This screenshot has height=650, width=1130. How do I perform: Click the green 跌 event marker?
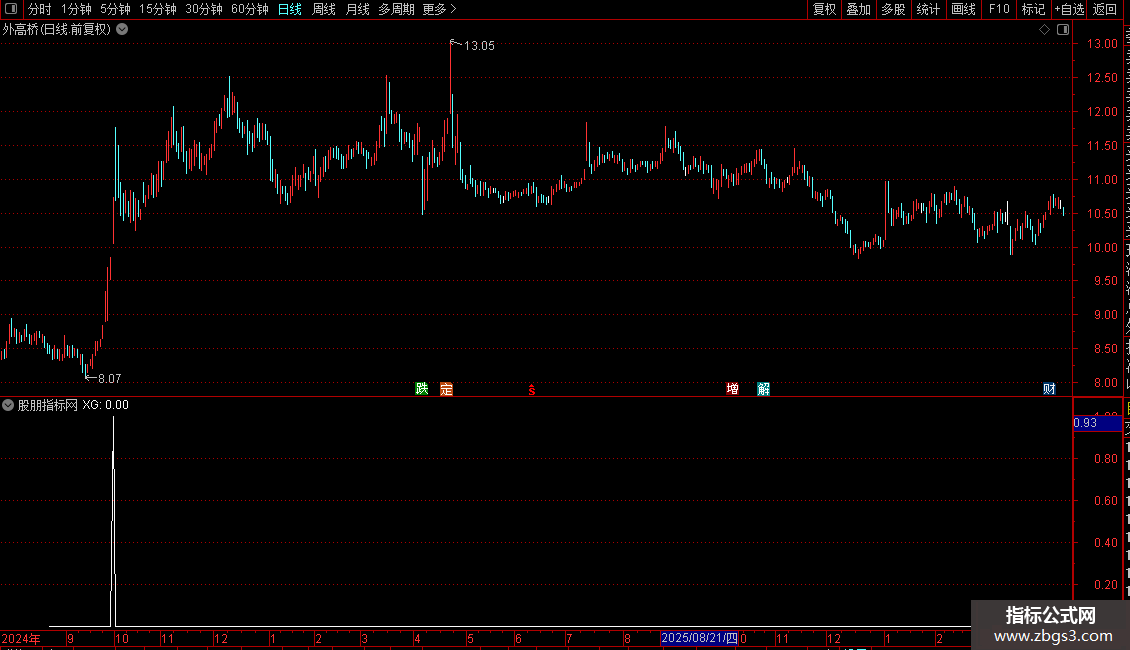click(x=422, y=389)
